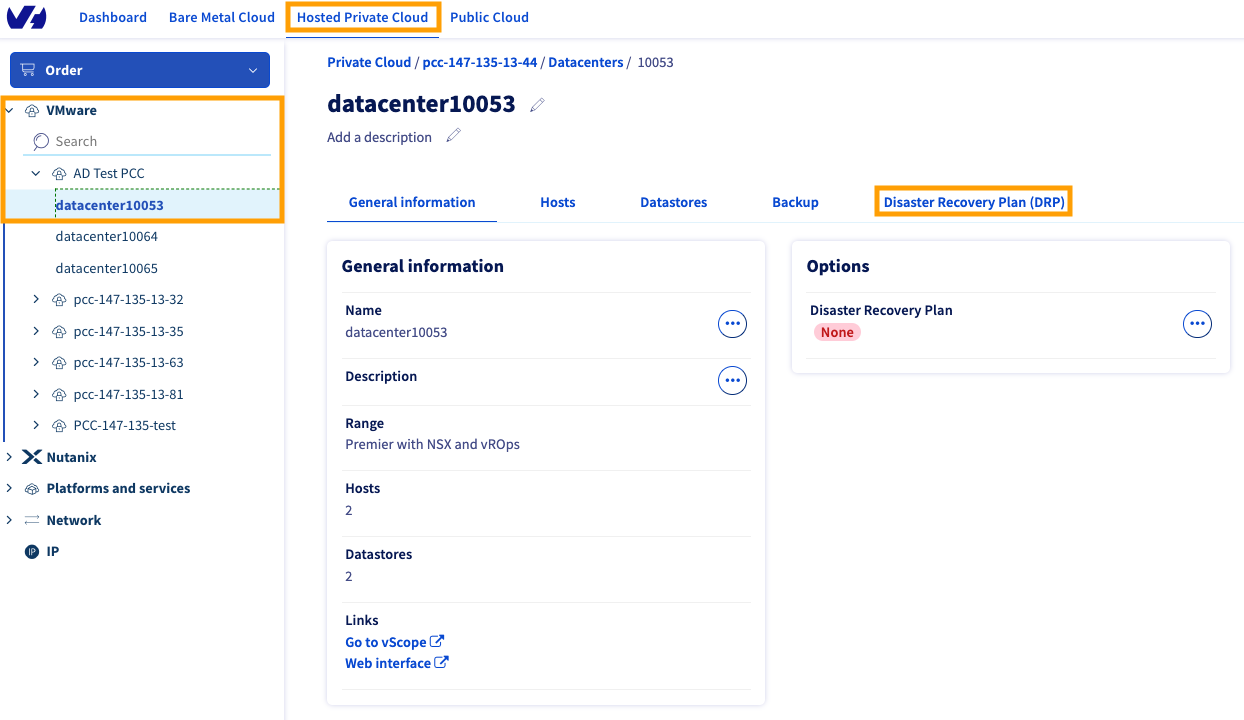Open Disaster Recovery Plan (DRP) tab

point(974,202)
